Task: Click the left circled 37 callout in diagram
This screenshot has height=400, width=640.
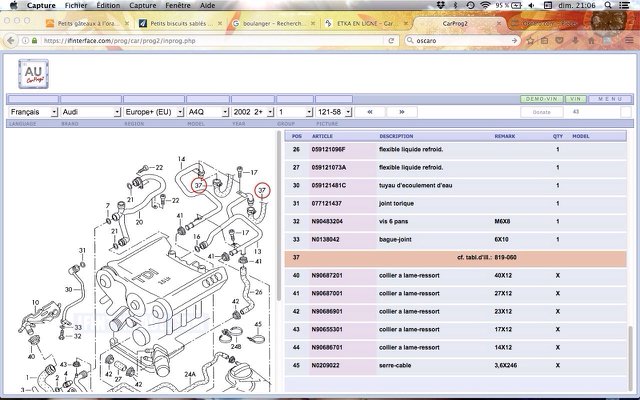Action: tap(198, 185)
